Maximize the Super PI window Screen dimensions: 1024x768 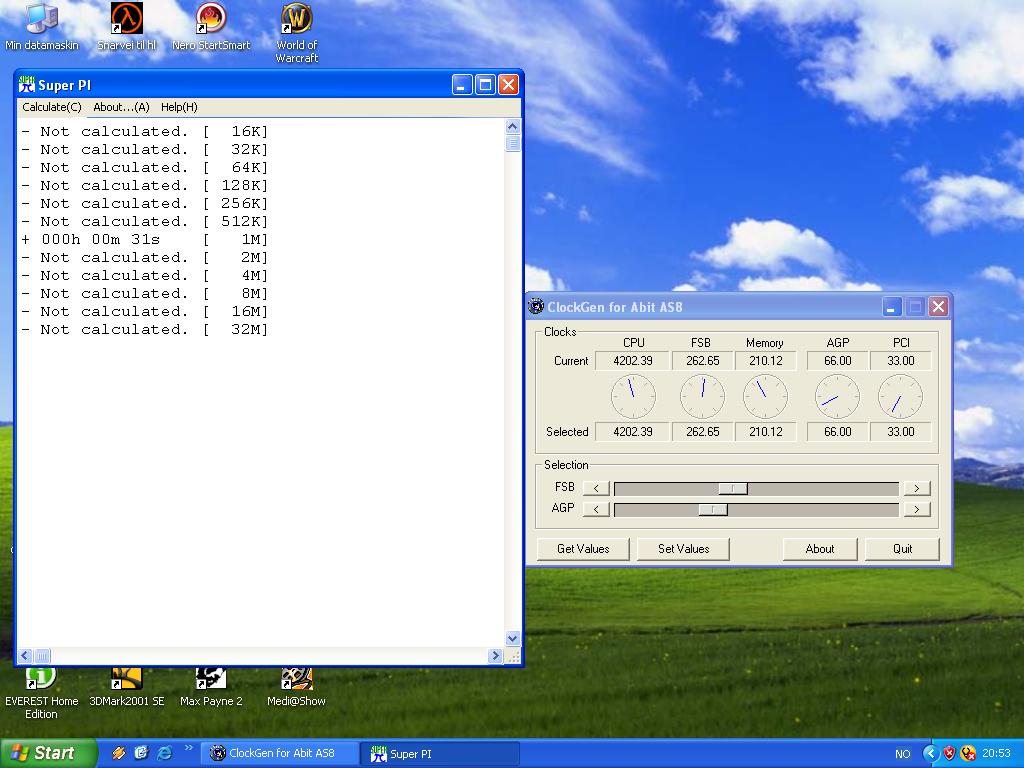pos(485,85)
